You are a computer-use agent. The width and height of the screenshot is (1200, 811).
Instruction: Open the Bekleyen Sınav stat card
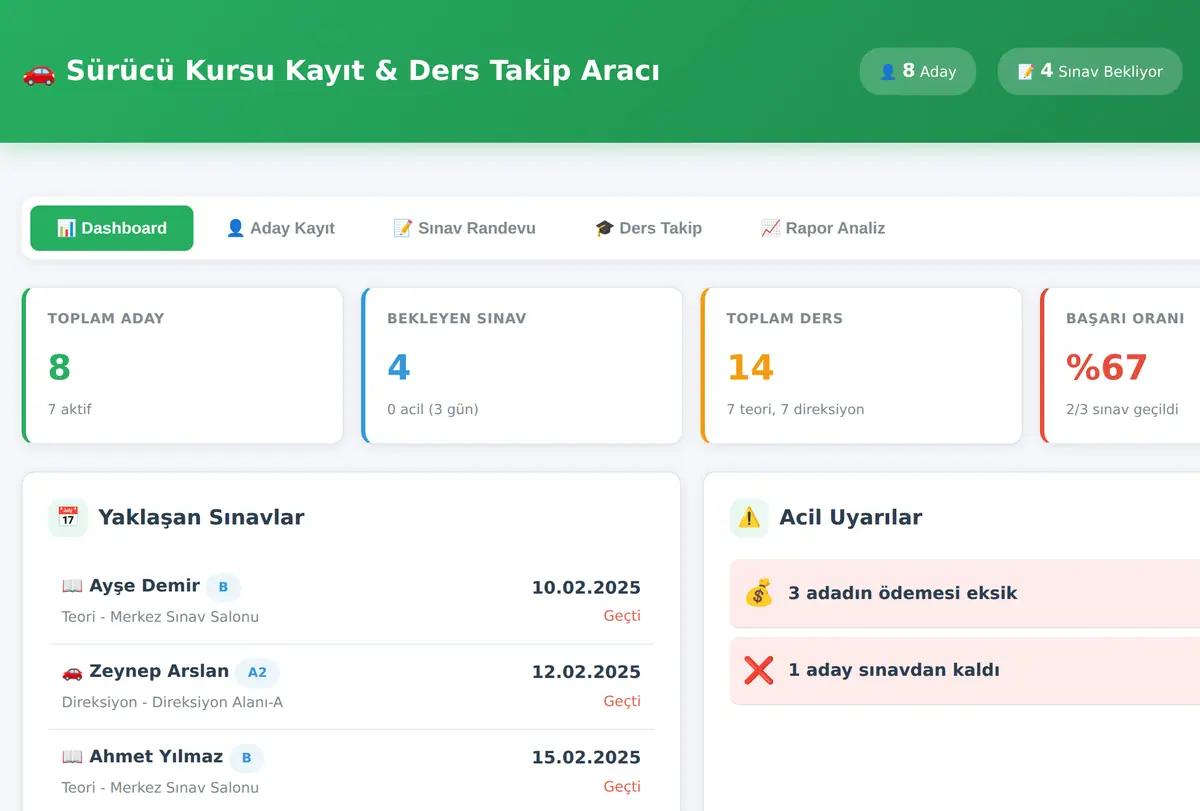(x=522, y=366)
